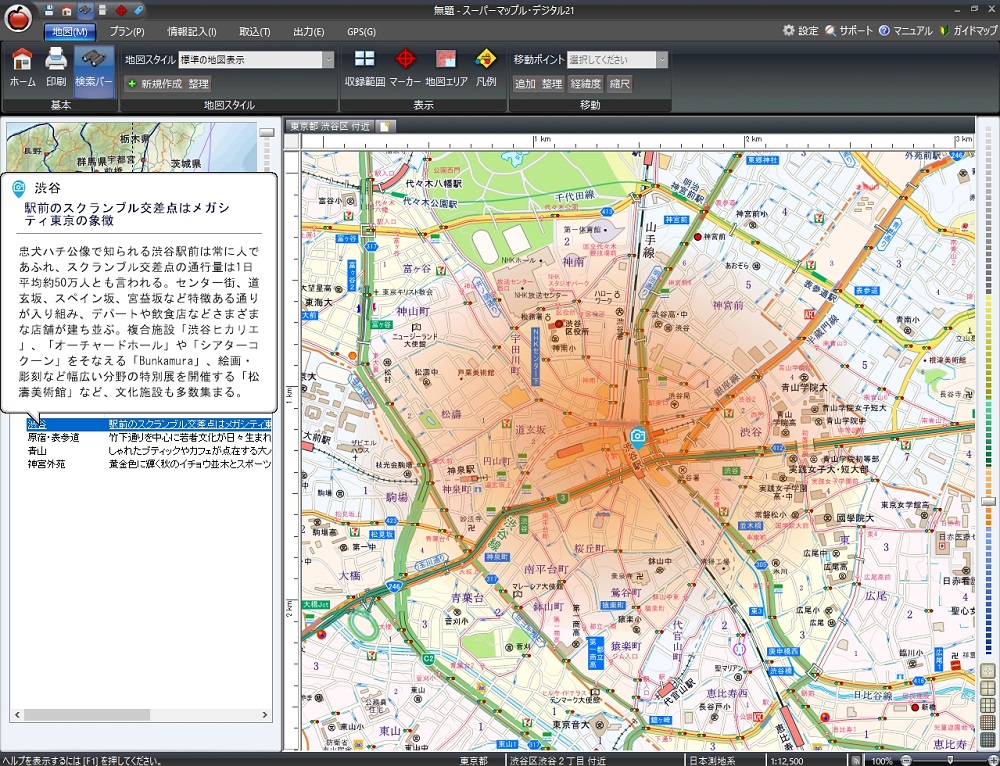Screen dimensions: 1000x766
Task: Click 100% zoom value in status bar
Action: click(882, 760)
